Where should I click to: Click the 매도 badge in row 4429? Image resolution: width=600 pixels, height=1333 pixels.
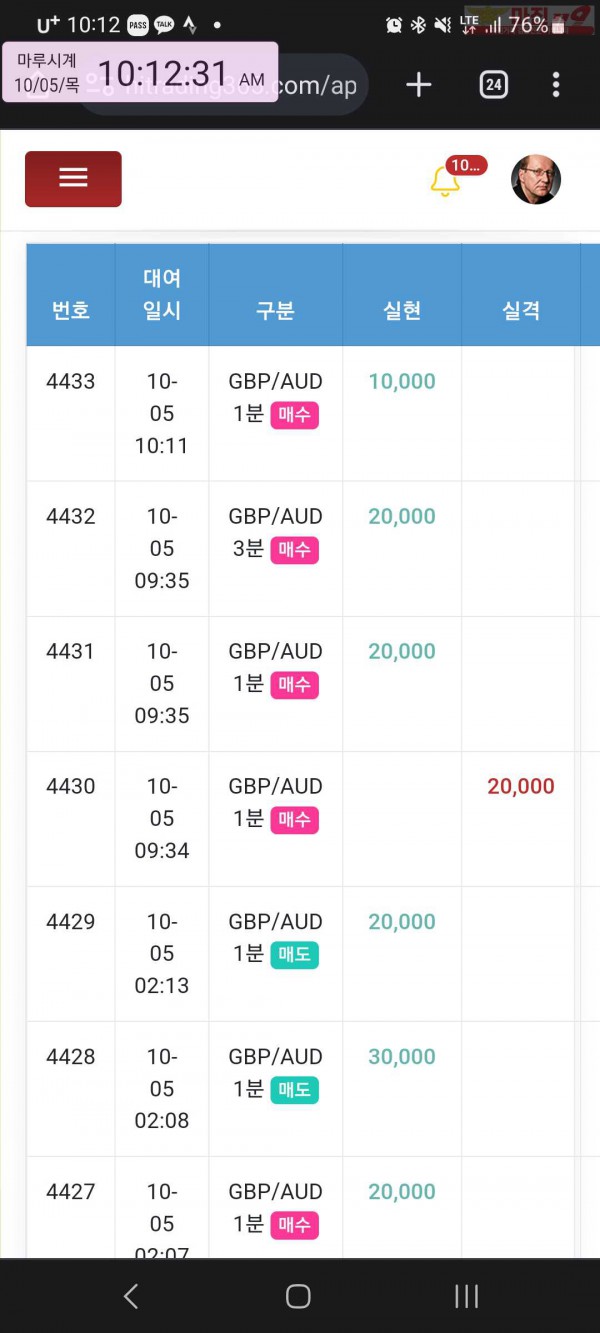pos(295,954)
